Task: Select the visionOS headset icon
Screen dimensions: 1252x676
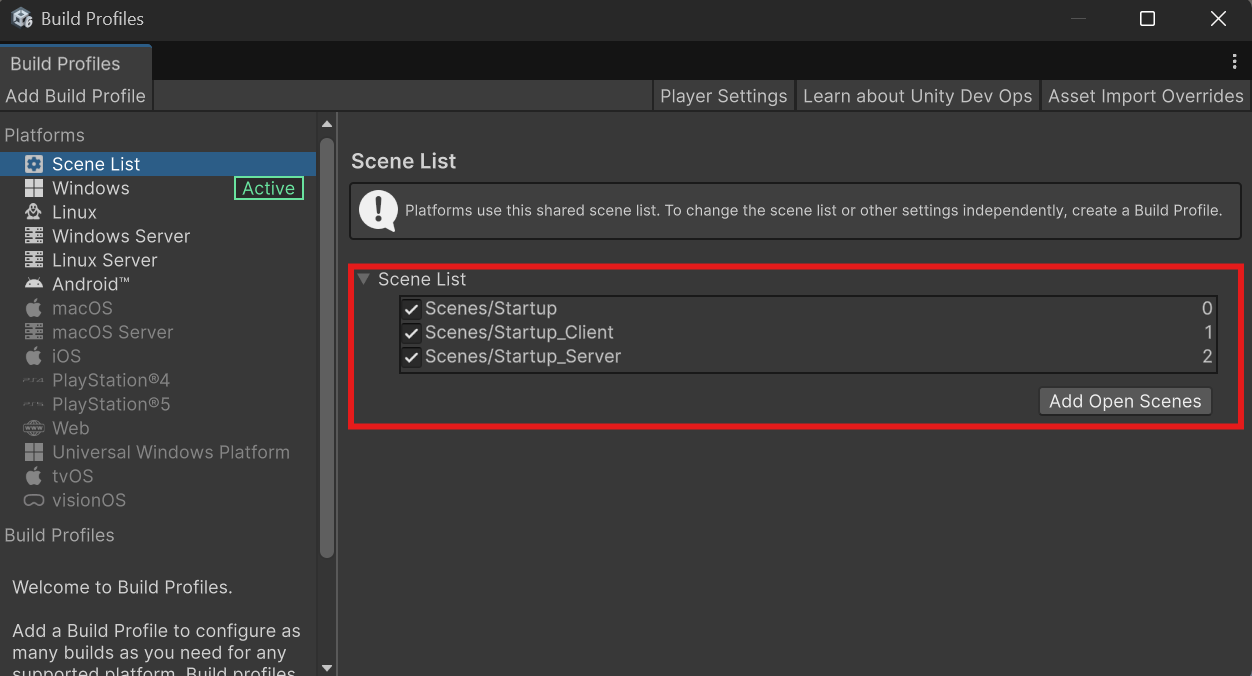Action: tap(34, 500)
